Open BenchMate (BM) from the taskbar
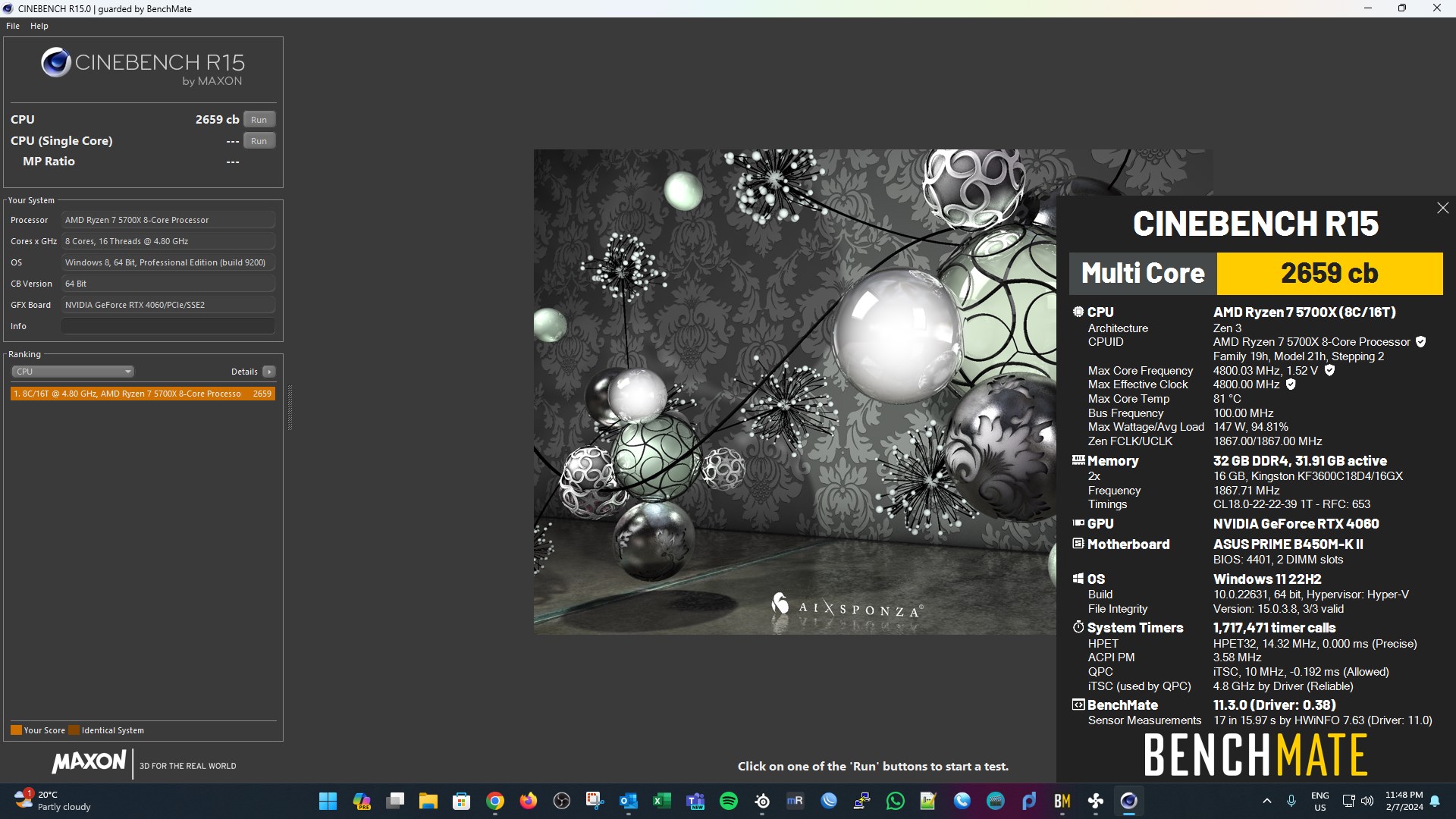The image size is (1456, 819). tap(1062, 801)
